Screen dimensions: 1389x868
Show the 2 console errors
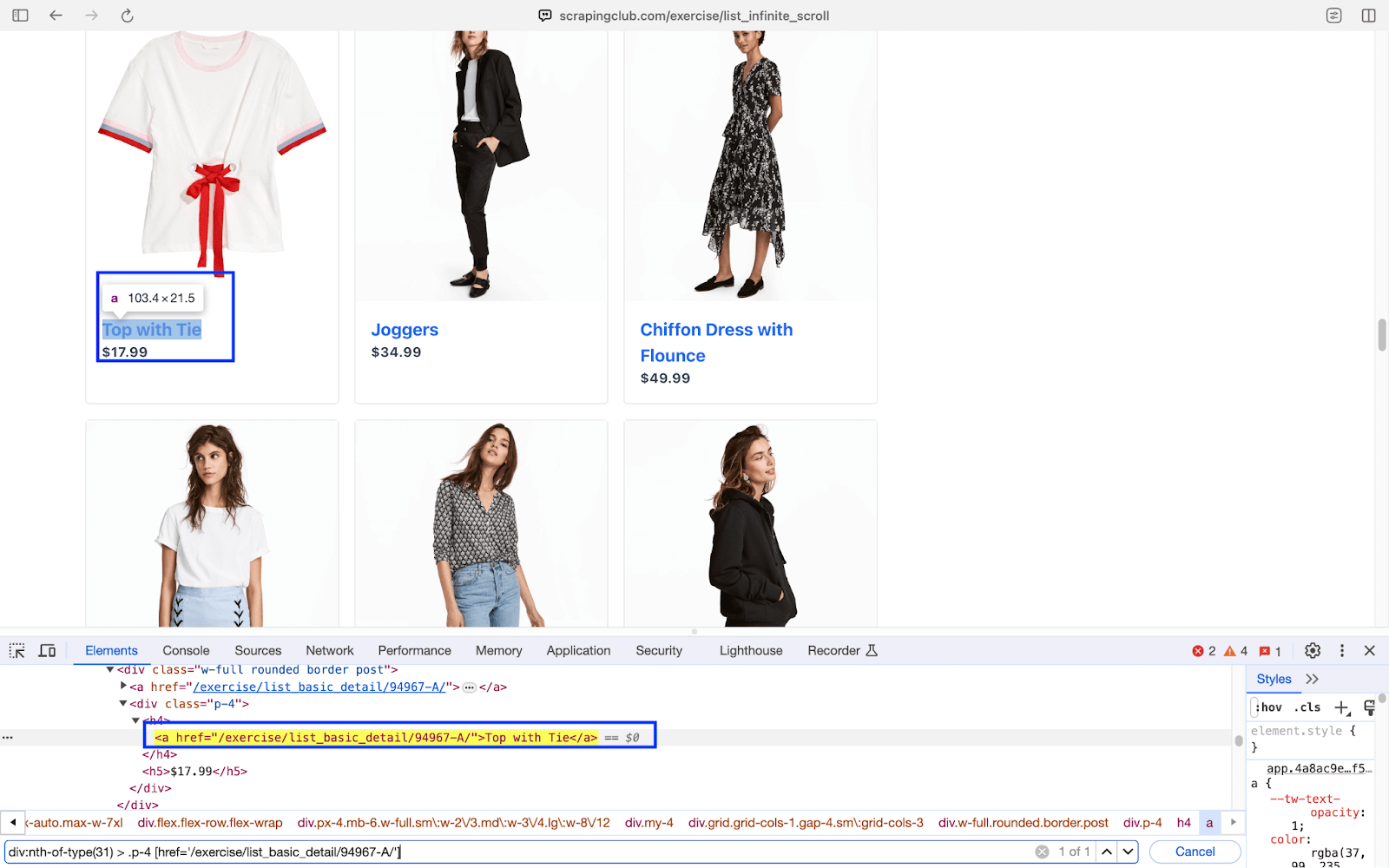point(1203,651)
